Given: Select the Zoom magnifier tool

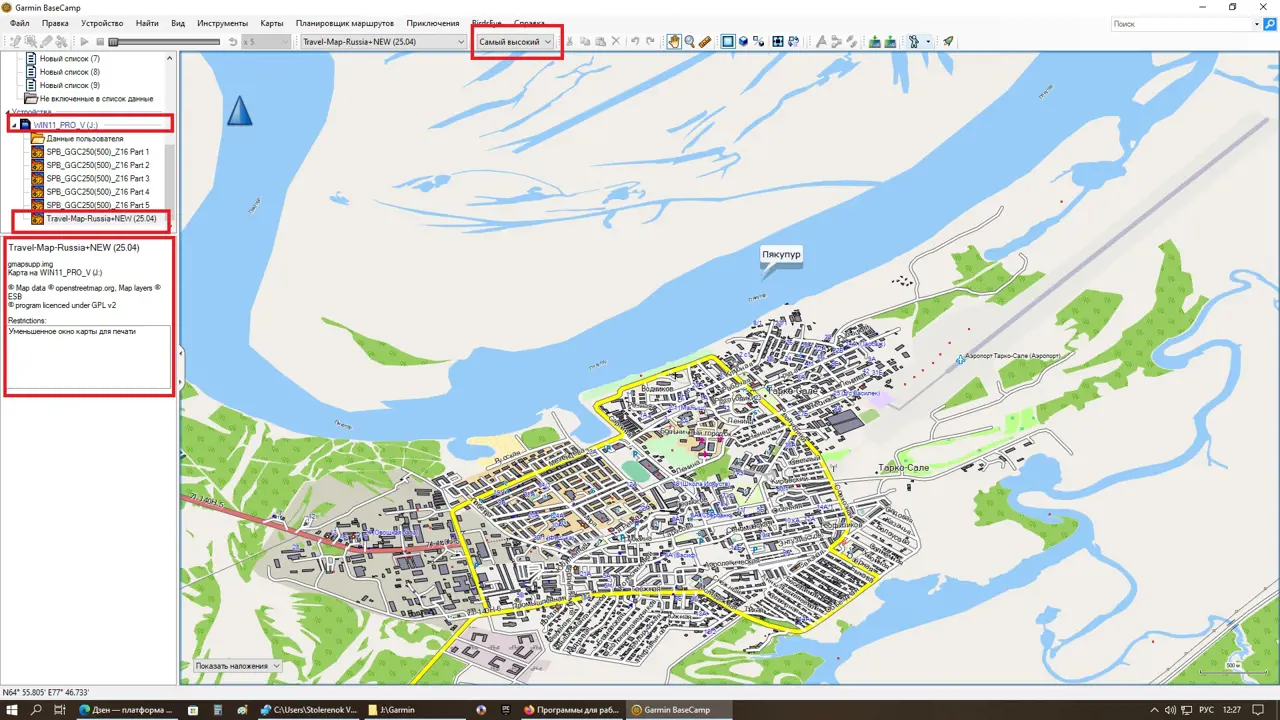Looking at the screenshot, I should 690,42.
